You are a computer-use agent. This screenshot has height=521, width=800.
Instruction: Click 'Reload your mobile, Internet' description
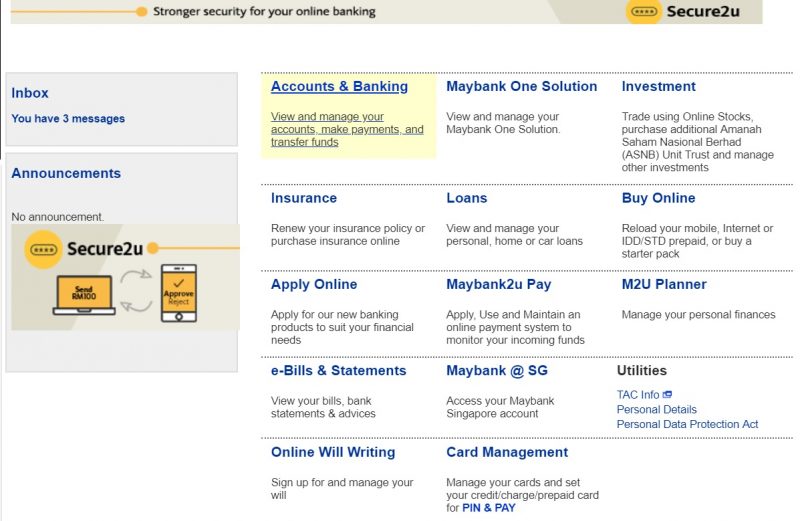tap(697, 241)
